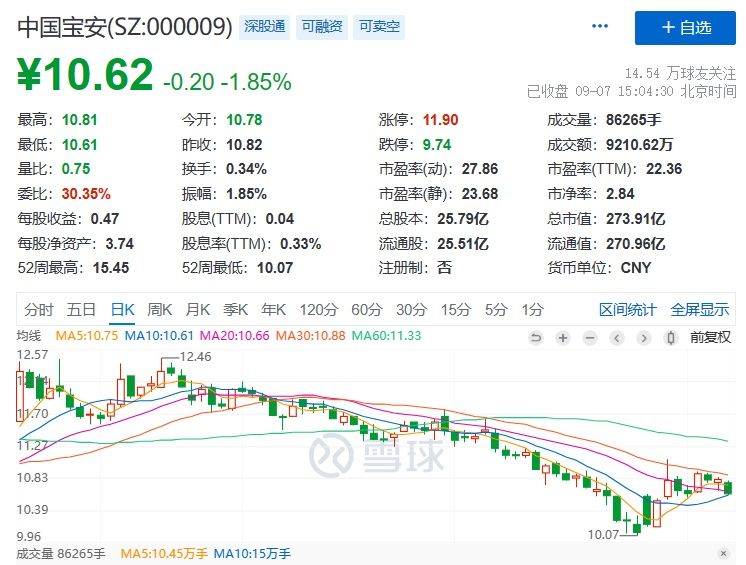Click the 成交量 value 86265手
746x565 pixels.
coord(633,120)
